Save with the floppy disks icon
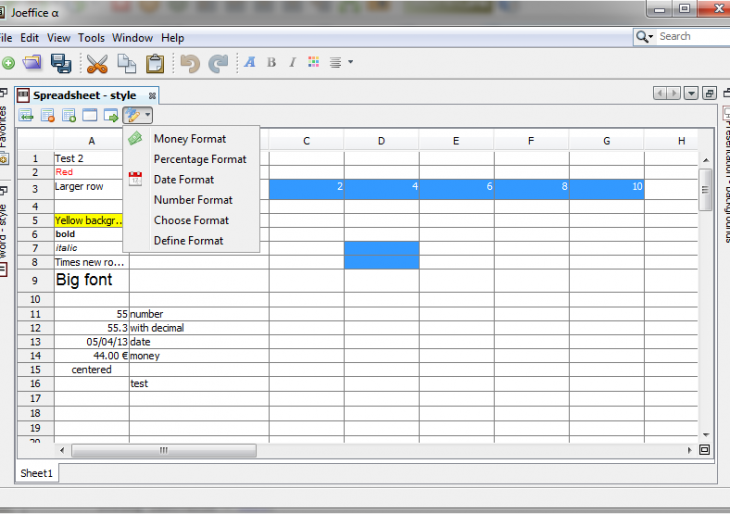The image size is (730, 514). click(61, 63)
